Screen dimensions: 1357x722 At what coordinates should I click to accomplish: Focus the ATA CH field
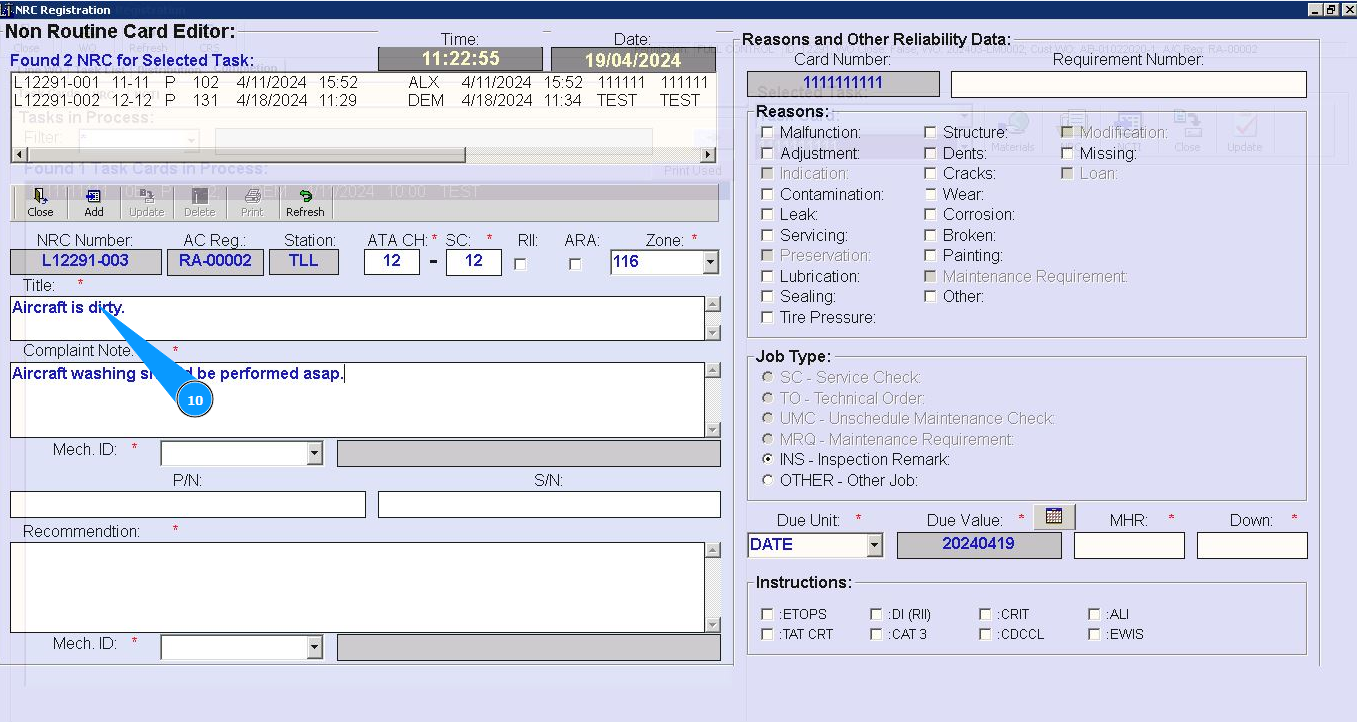[x=392, y=261]
